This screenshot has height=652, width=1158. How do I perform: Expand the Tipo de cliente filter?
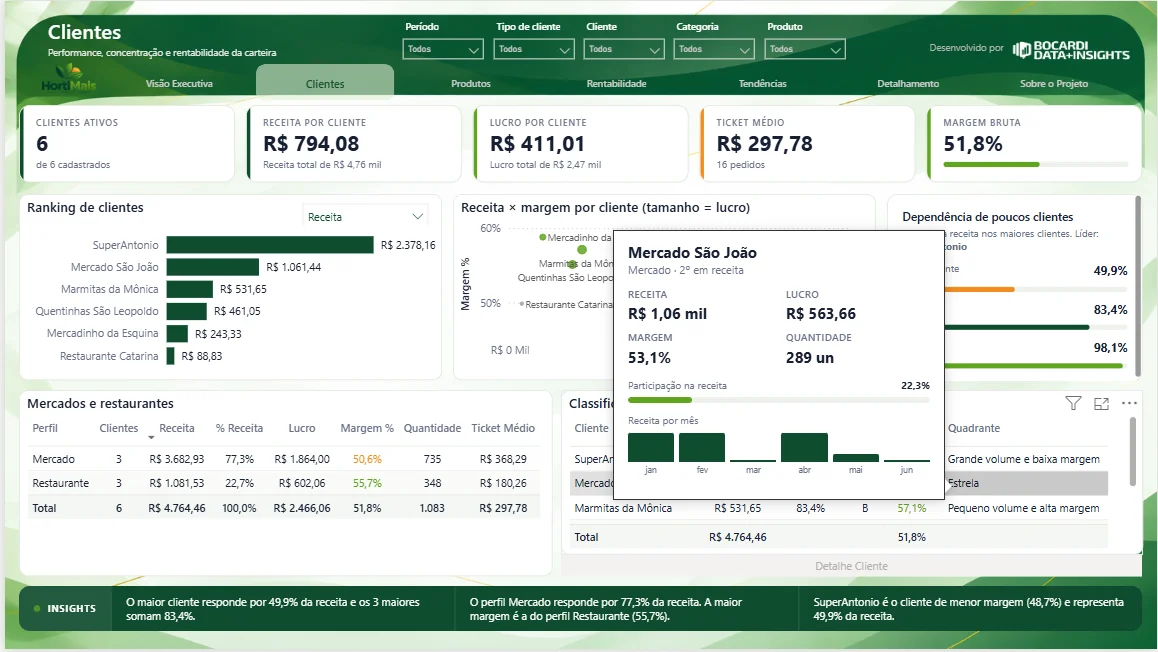tap(533, 49)
